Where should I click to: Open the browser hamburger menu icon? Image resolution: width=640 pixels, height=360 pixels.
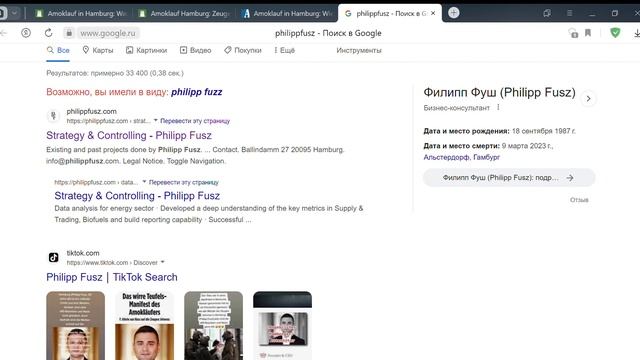tap(569, 13)
